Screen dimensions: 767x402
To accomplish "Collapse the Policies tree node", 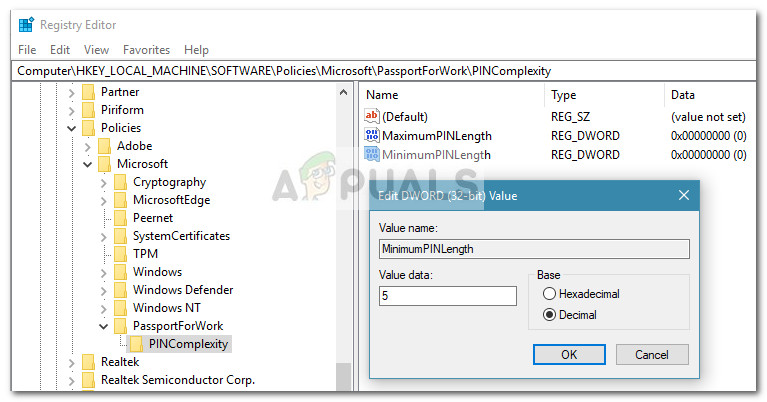I will point(72,128).
